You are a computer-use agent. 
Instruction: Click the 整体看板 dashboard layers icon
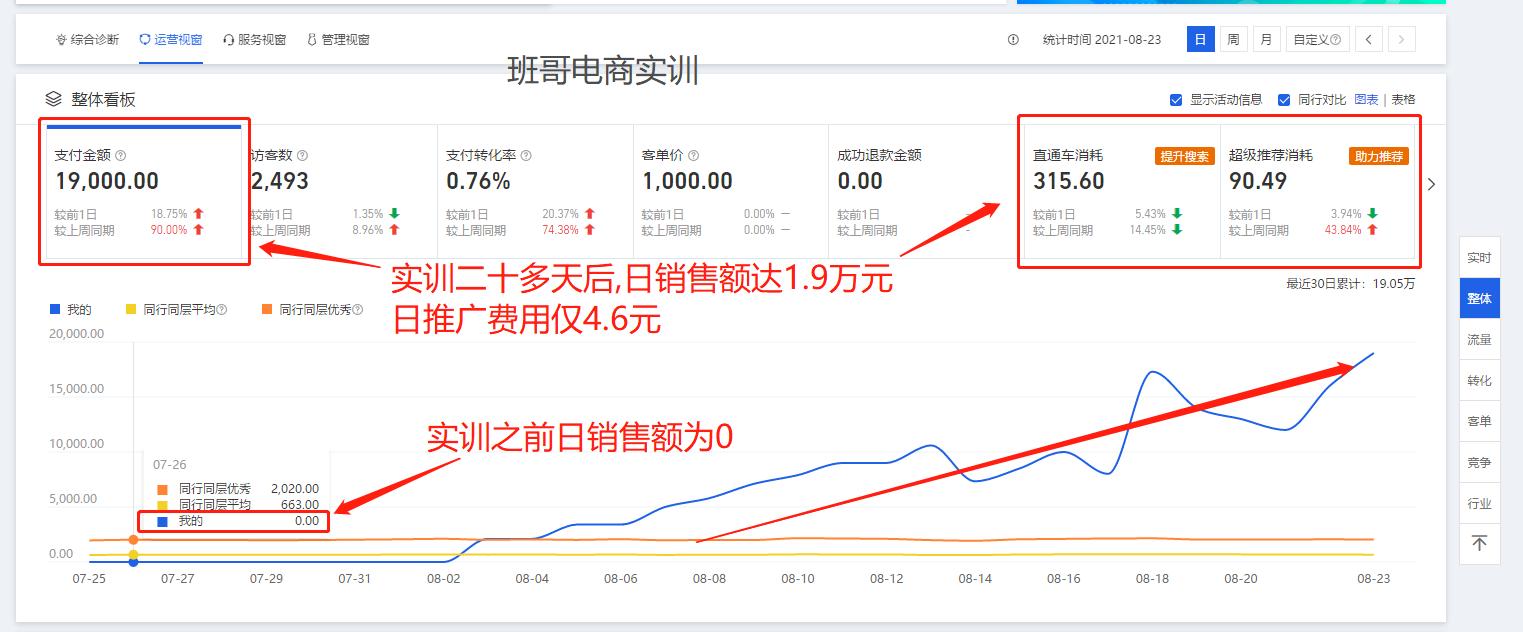pos(53,100)
